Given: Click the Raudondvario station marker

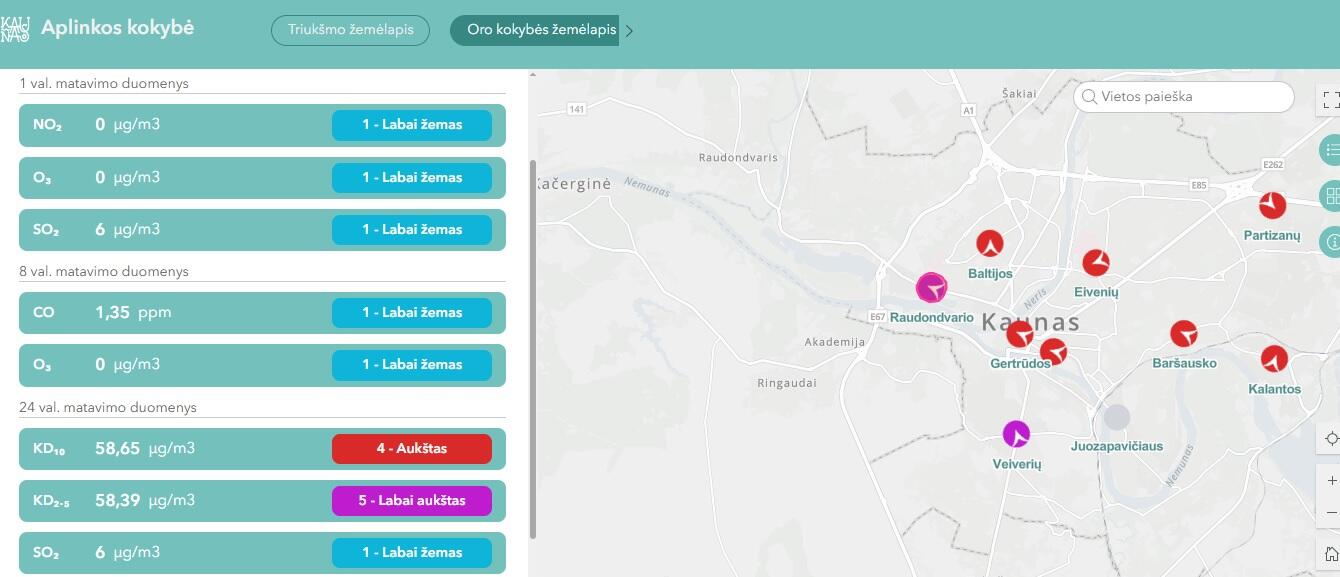Looking at the screenshot, I should click(931, 288).
